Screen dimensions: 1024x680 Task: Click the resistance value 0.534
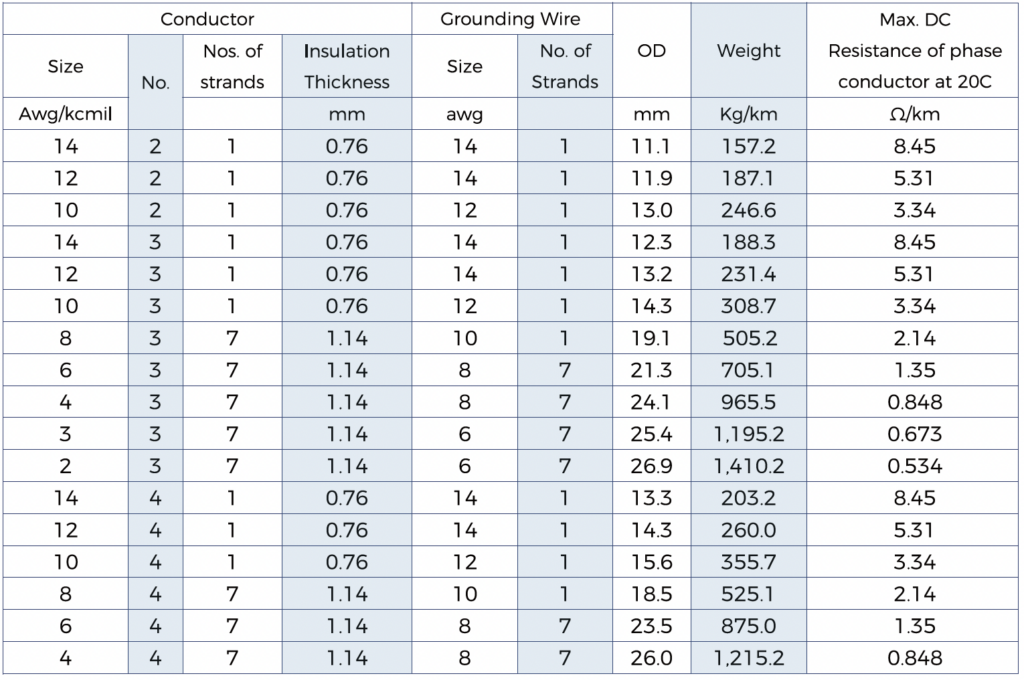914,466
